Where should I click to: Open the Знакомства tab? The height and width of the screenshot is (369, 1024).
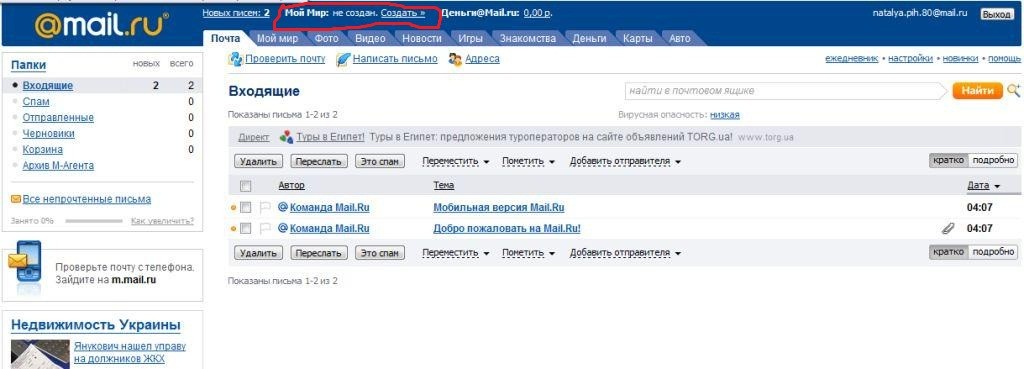click(528, 39)
